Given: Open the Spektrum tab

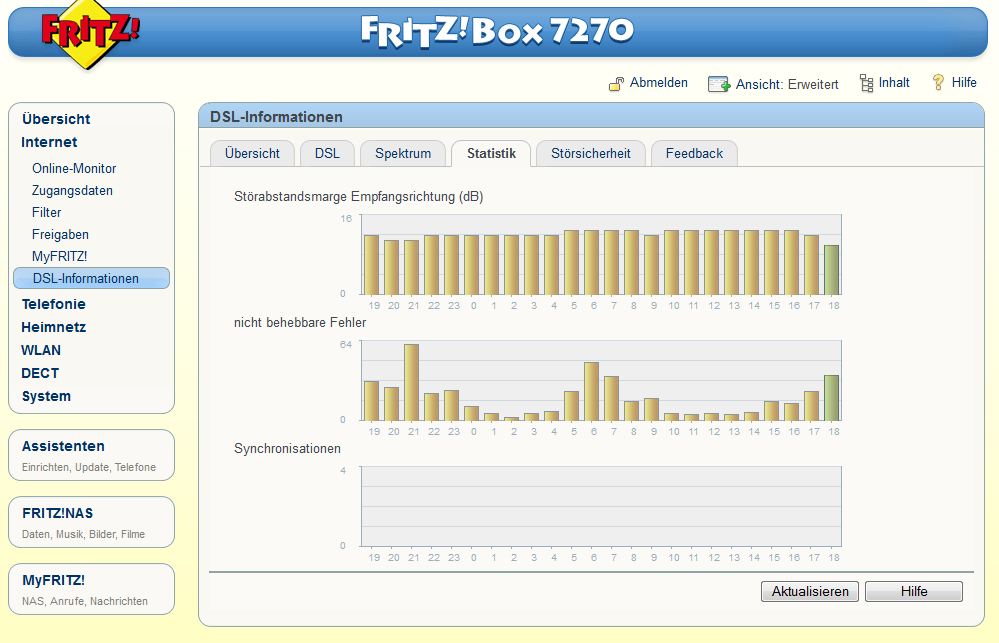Looking at the screenshot, I should [x=403, y=154].
